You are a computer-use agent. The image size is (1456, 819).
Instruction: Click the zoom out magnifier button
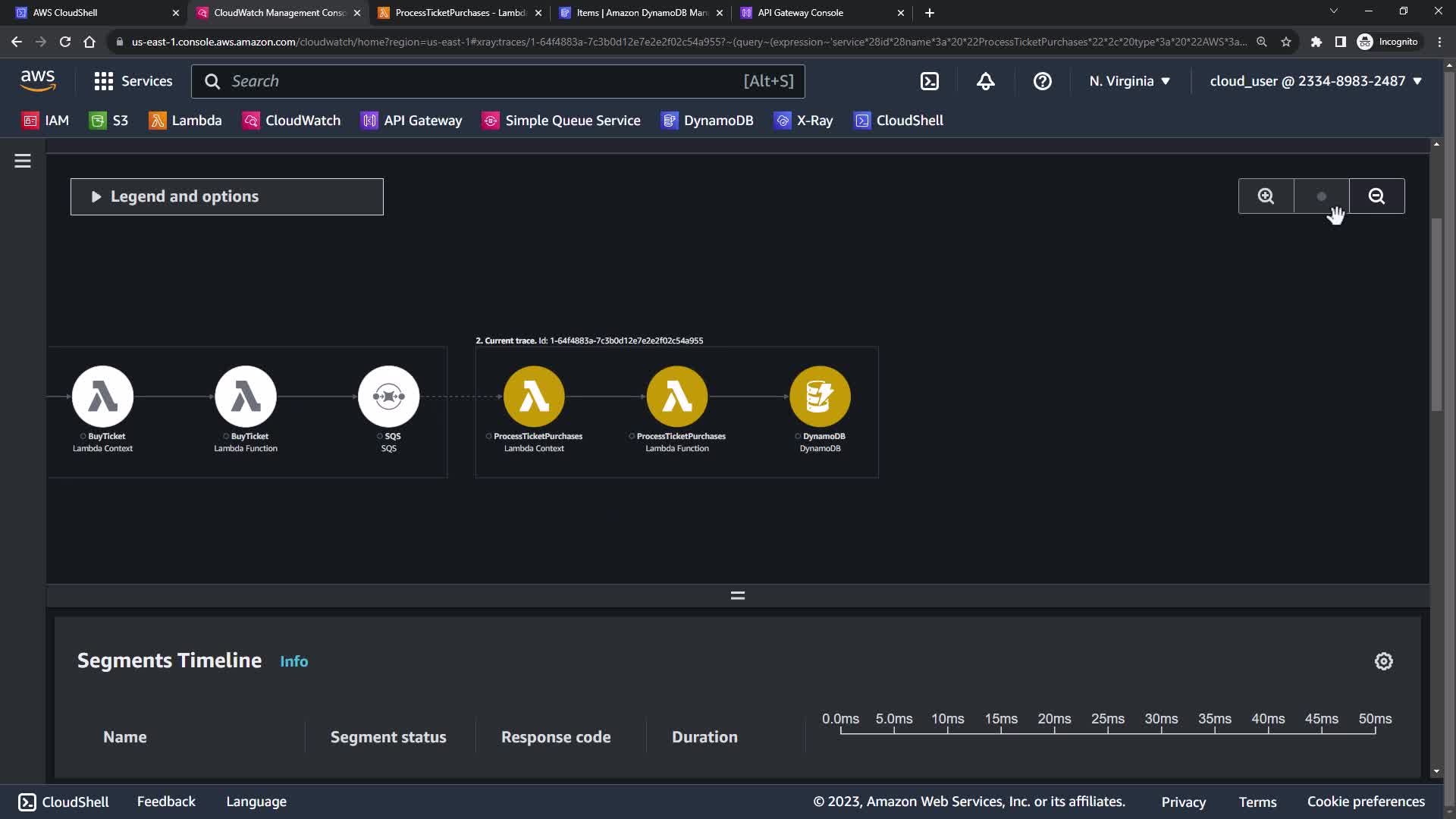pyautogui.click(x=1376, y=196)
